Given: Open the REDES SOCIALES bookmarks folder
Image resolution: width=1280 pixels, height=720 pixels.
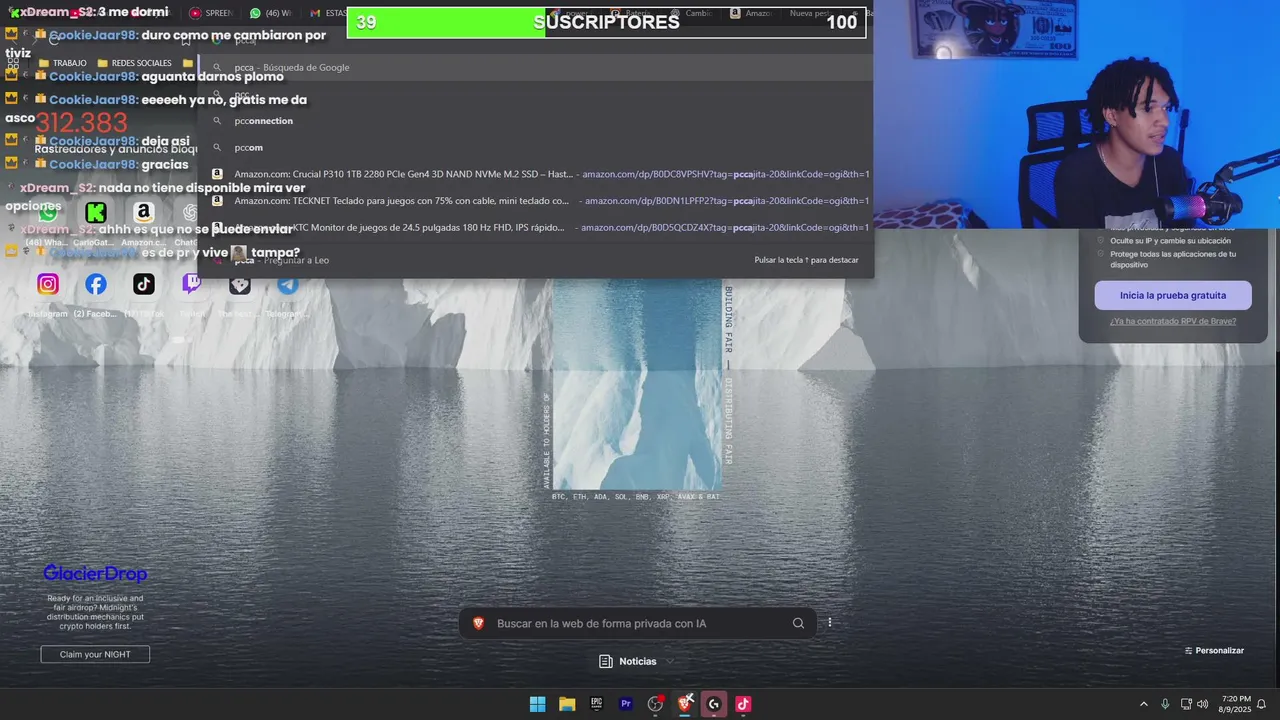Looking at the screenshot, I should pos(134,63).
